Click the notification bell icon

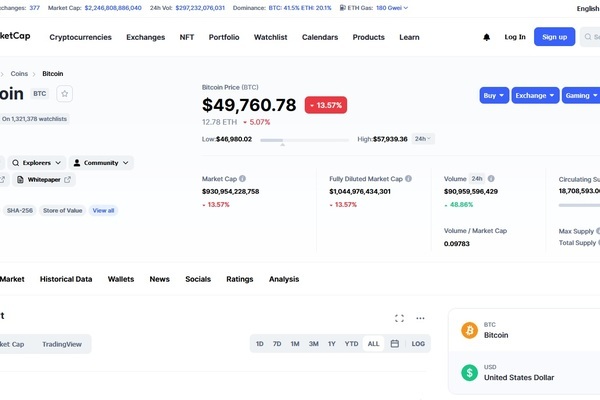(x=487, y=37)
